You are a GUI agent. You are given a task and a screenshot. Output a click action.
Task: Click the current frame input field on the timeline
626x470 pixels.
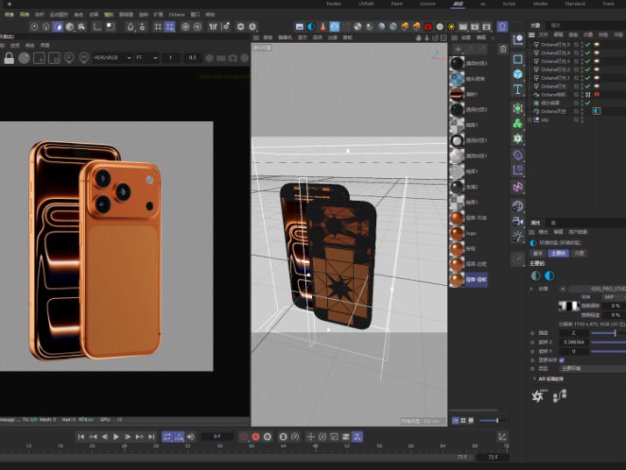coord(216,437)
